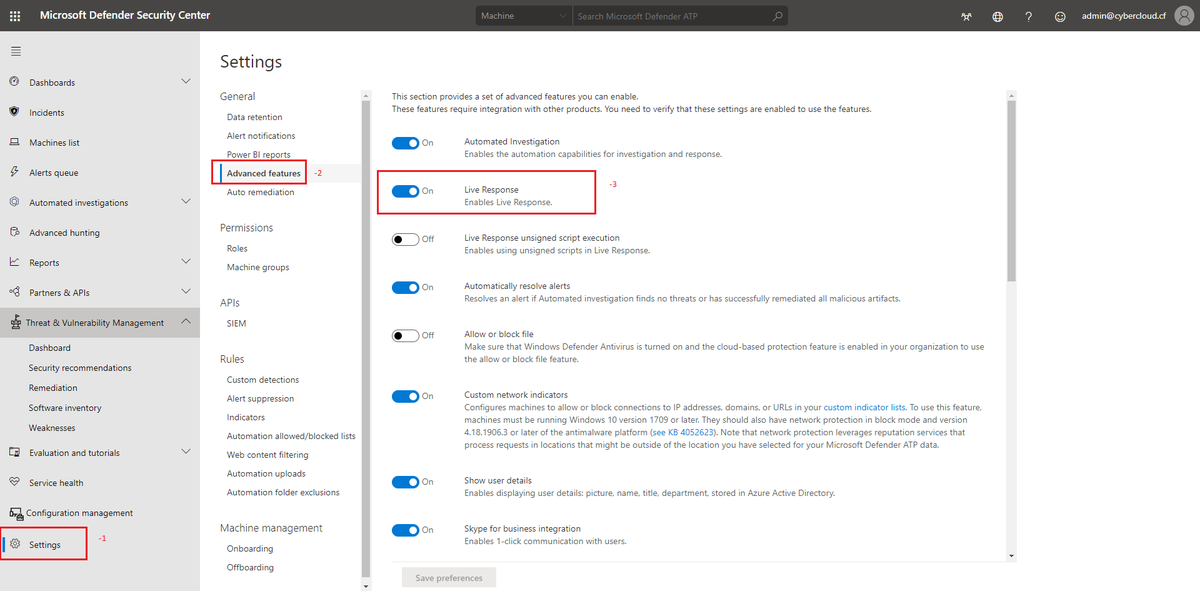This screenshot has width=1200, height=591.
Task: Open the app launcher waffle icon
Action: (x=15, y=16)
